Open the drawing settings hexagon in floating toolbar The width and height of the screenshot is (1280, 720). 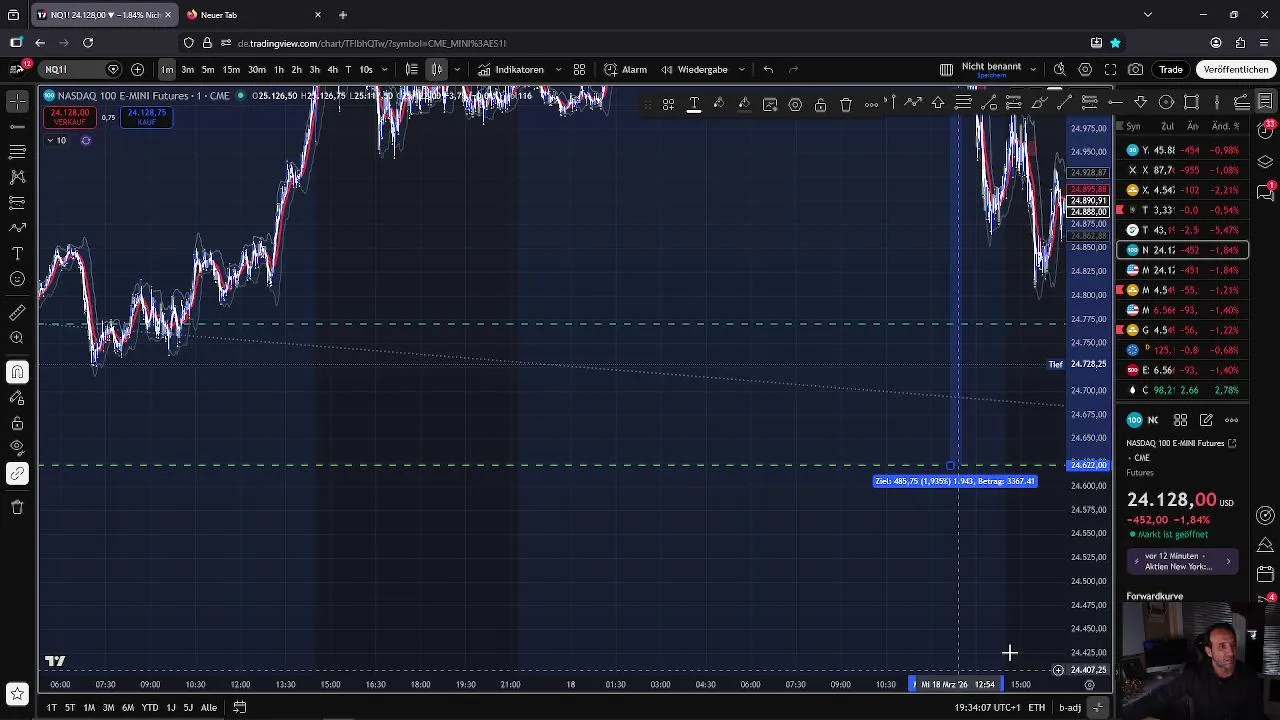[795, 104]
